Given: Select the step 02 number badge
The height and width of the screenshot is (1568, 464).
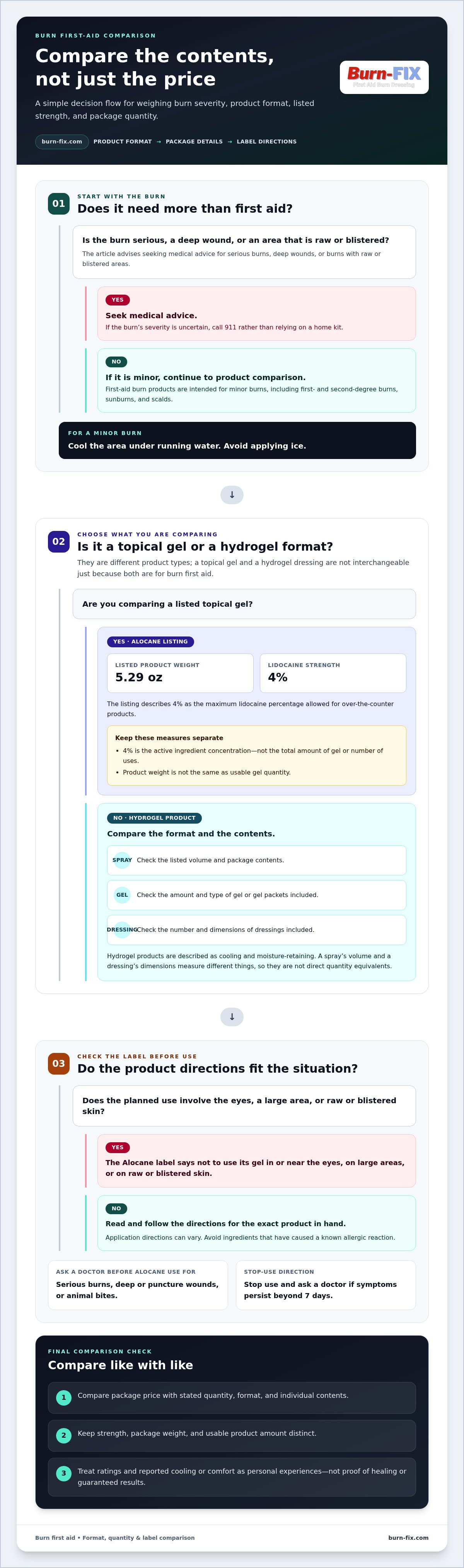Looking at the screenshot, I should click(58, 541).
